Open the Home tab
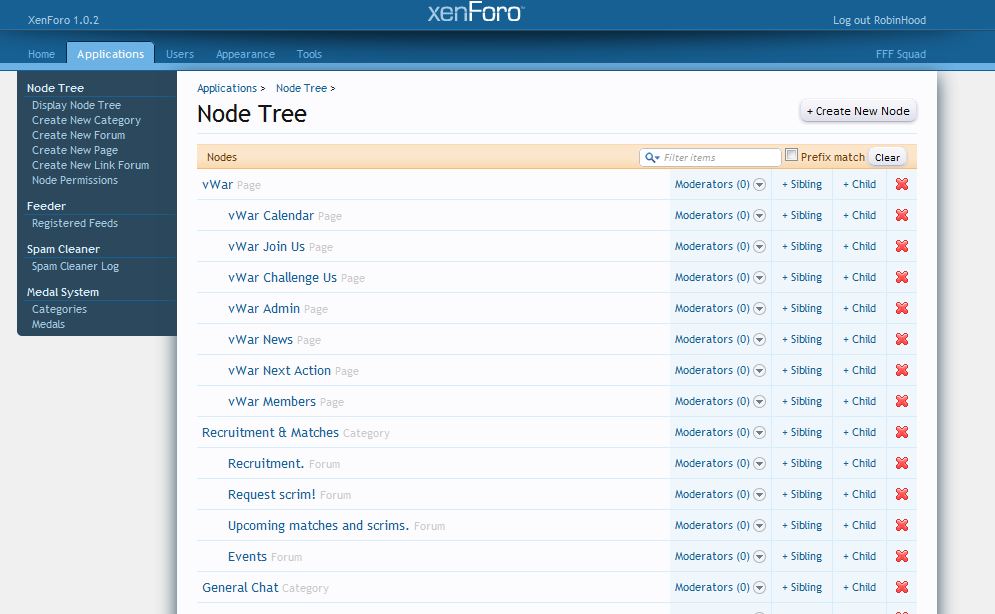The width and height of the screenshot is (995, 614). tap(41, 54)
